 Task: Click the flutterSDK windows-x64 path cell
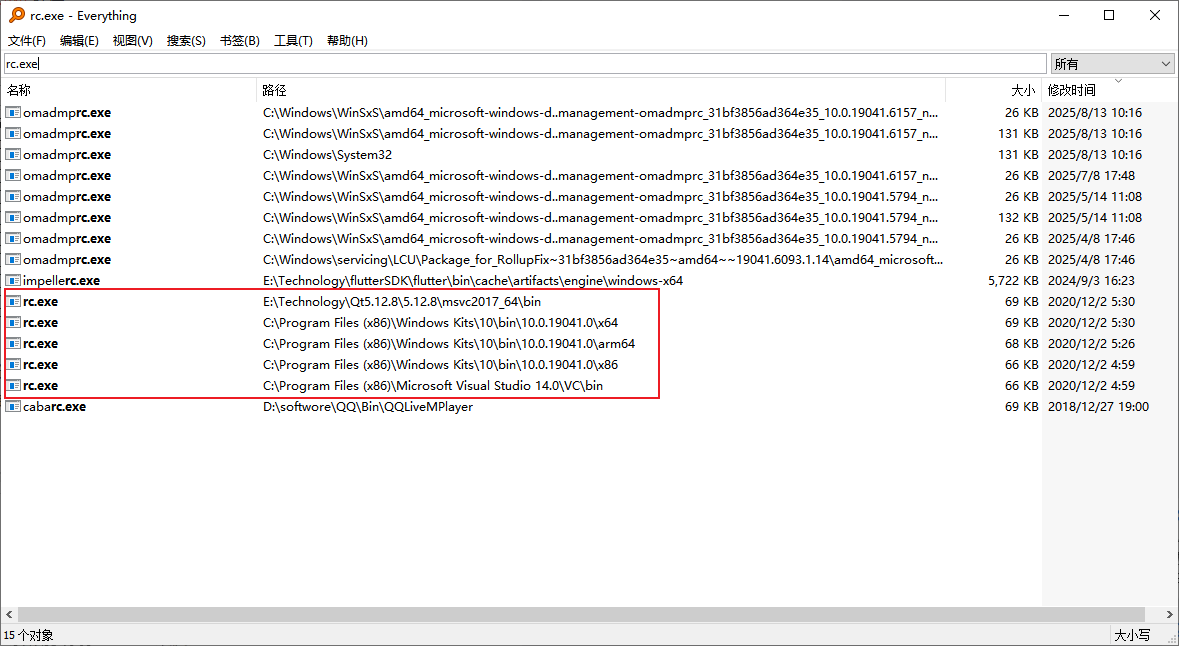pyautogui.click(x=473, y=281)
